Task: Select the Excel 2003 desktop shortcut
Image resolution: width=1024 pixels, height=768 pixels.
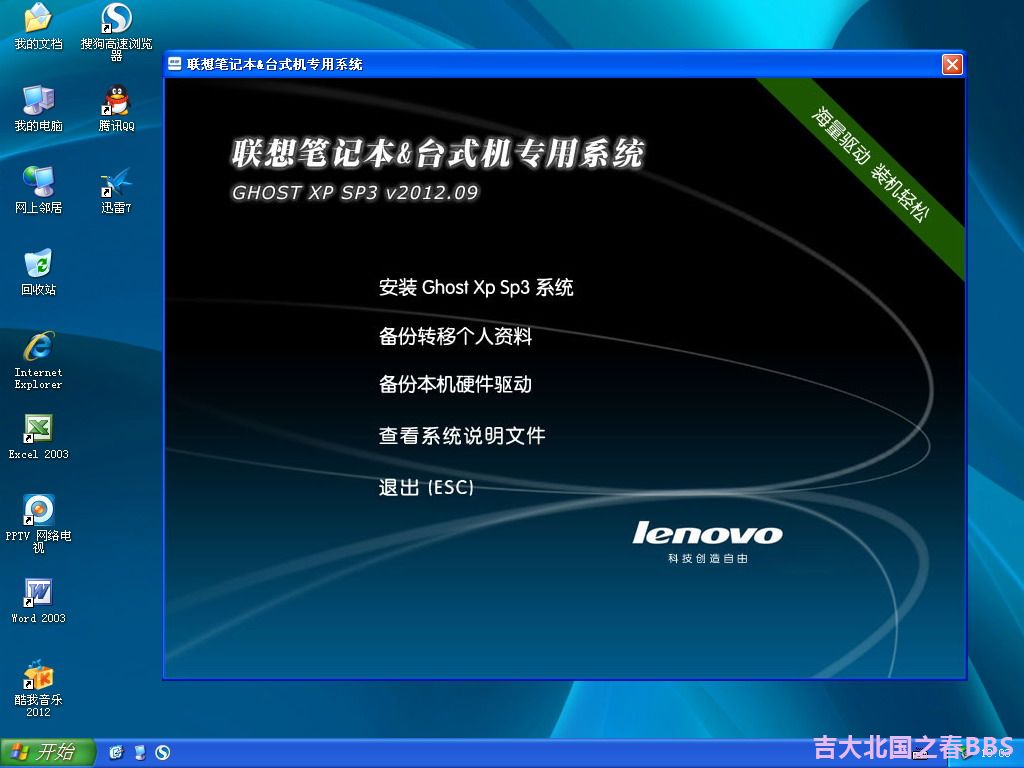Action: [x=39, y=436]
